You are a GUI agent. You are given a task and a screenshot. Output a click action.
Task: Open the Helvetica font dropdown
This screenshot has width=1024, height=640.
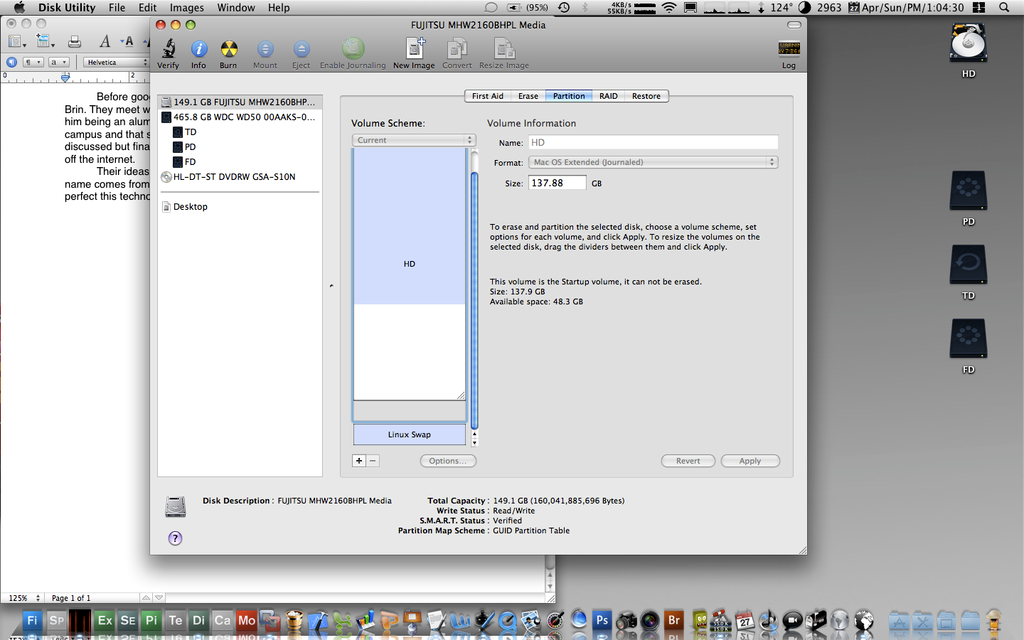(x=115, y=62)
